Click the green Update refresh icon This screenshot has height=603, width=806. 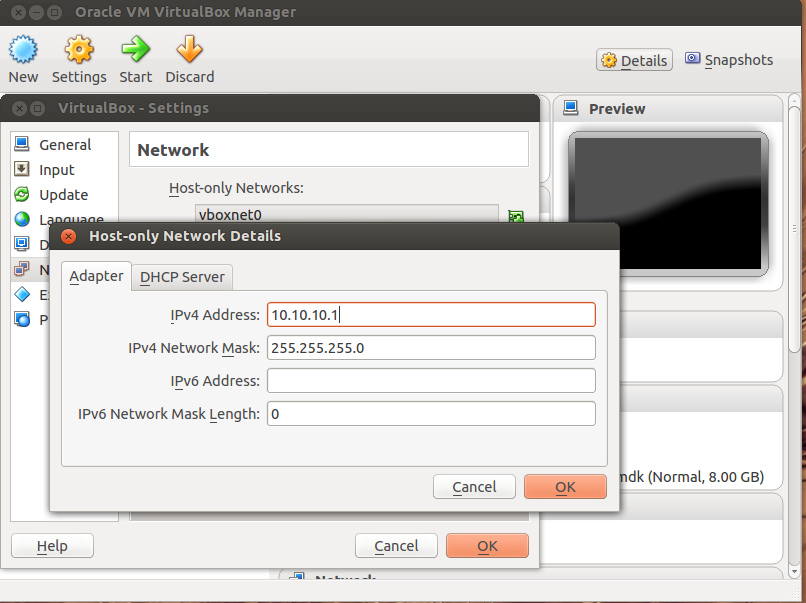[x=22, y=194]
